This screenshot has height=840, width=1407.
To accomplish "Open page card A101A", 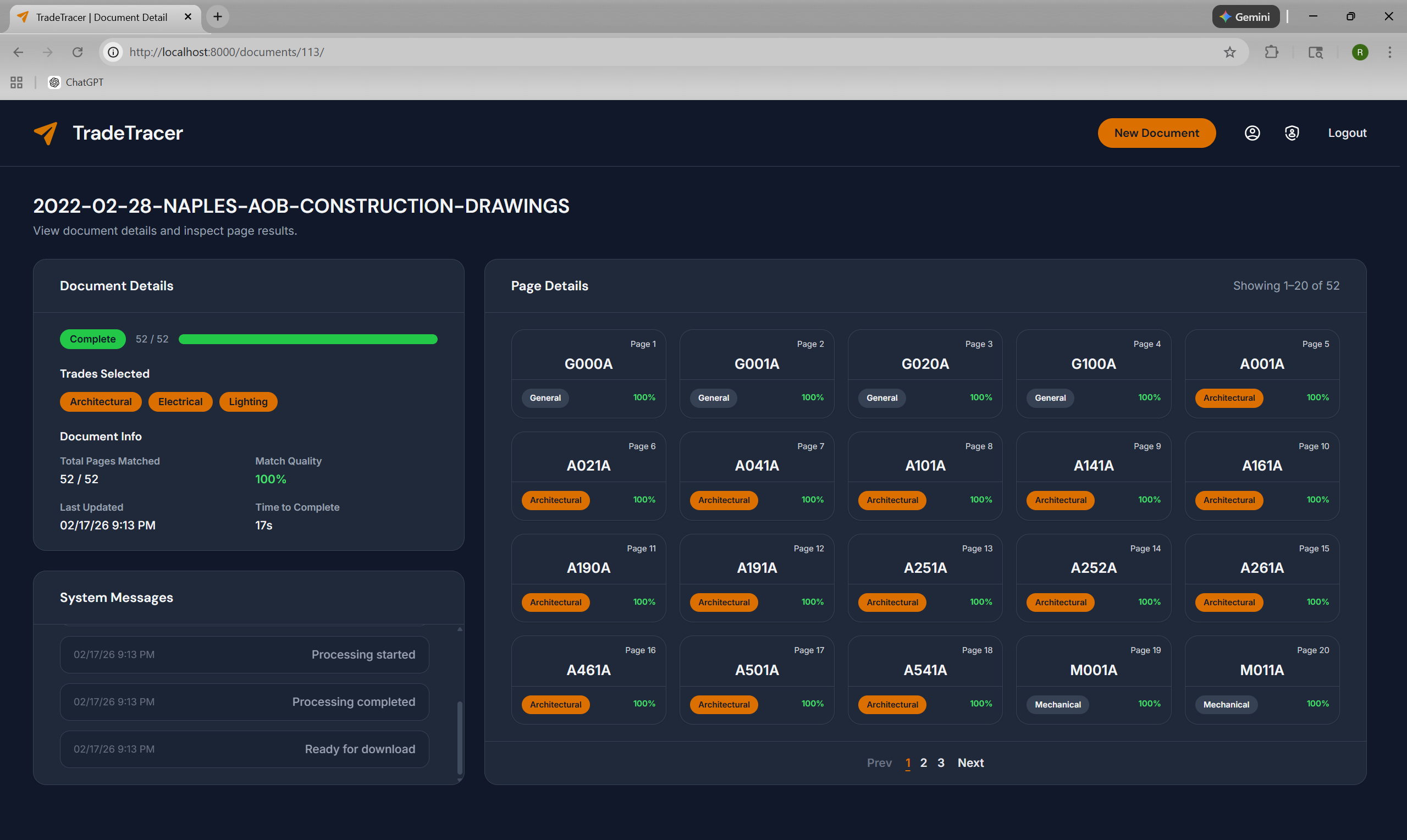I will [925, 476].
